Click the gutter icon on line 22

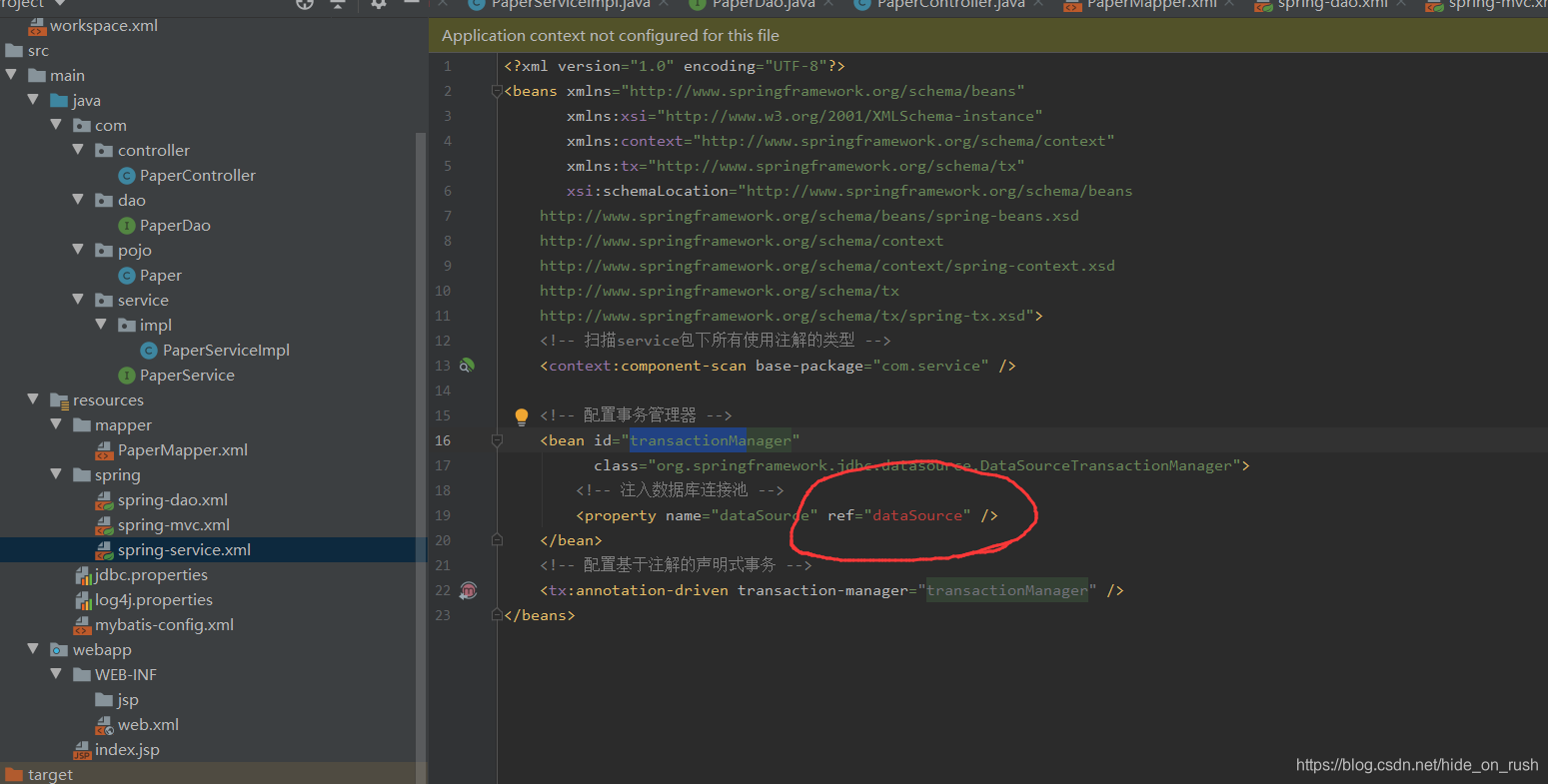tap(468, 590)
